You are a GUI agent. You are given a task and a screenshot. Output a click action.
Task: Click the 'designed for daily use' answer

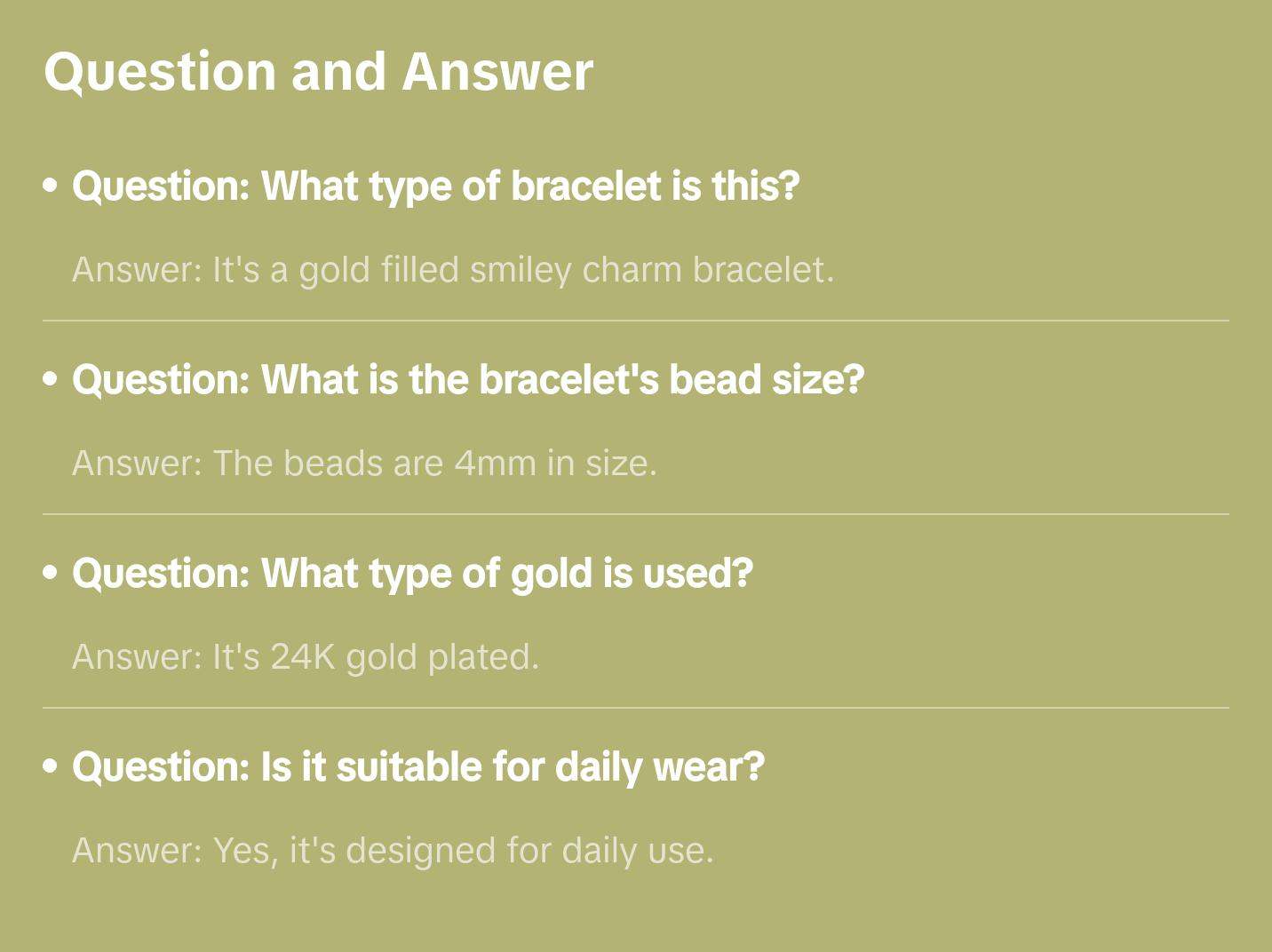click(x=393, y=851)
